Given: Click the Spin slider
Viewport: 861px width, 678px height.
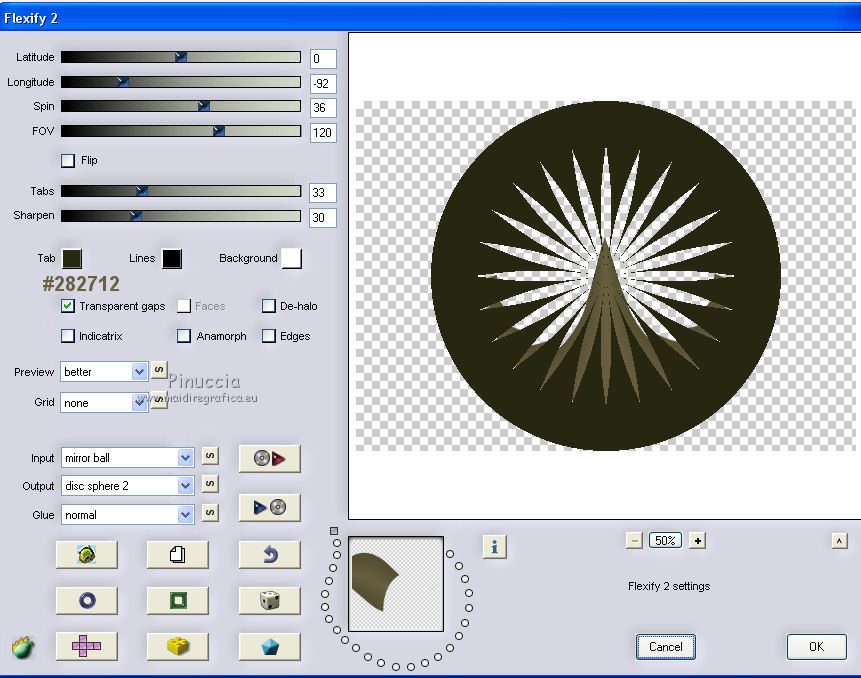Looking at the screenshot, I should (181, 106).
